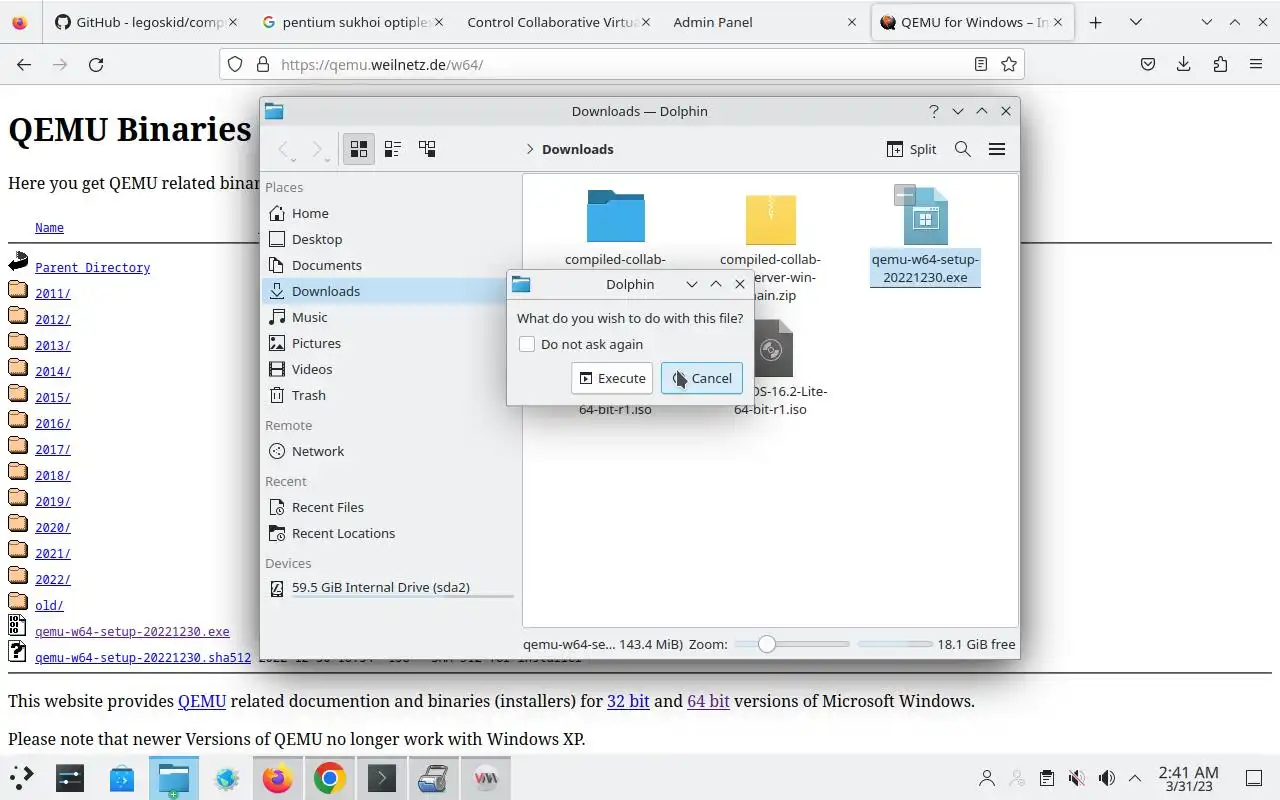
Task: Bookmark this page with star icon
Action: pyautogui.click(x=1009, y=64)
